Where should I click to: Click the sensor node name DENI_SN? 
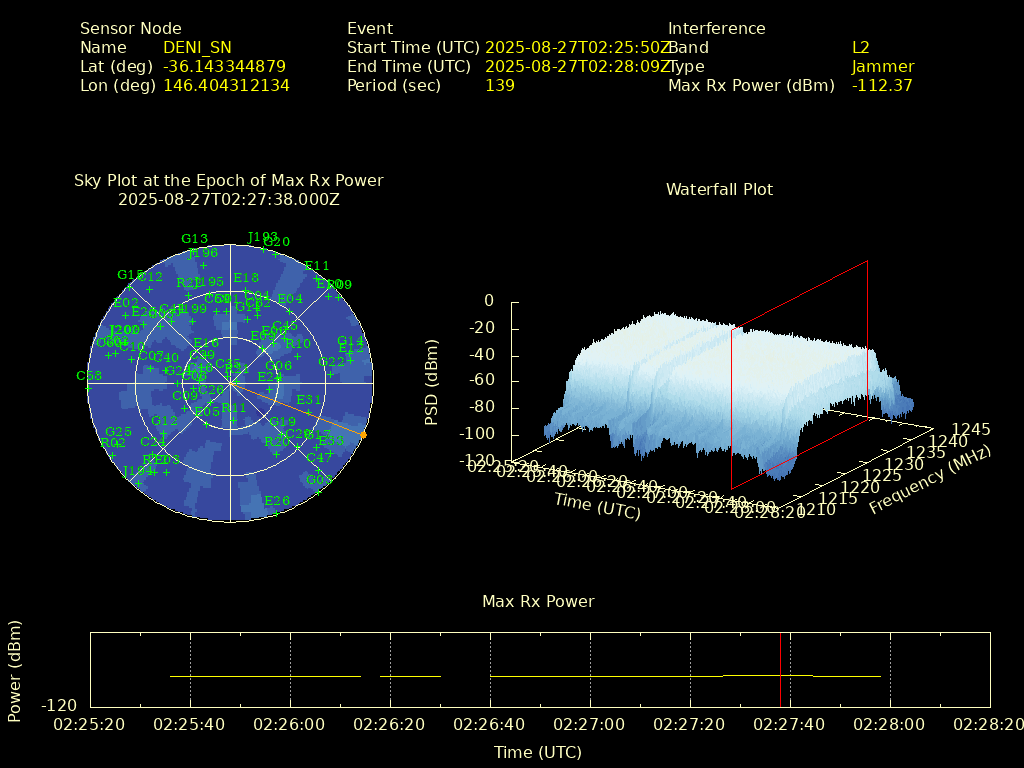click(197, 48)
